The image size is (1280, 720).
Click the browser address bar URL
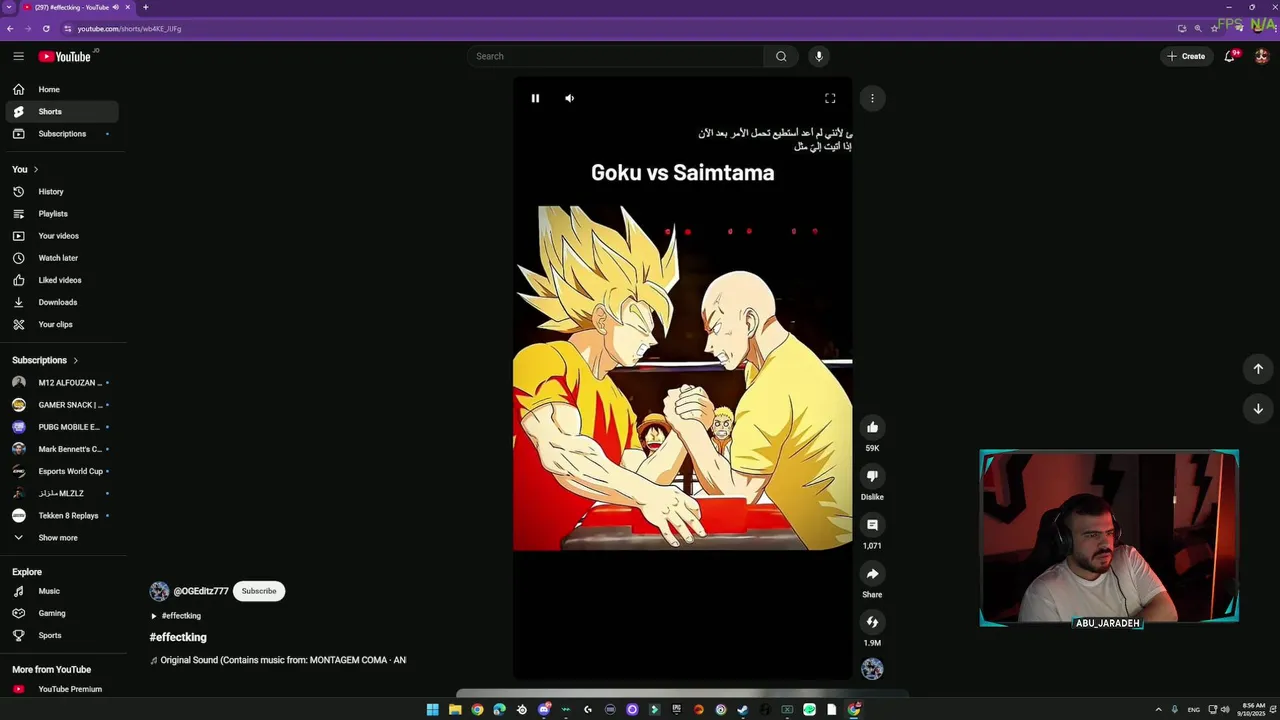pyautogui.click(x=129, y=29)
